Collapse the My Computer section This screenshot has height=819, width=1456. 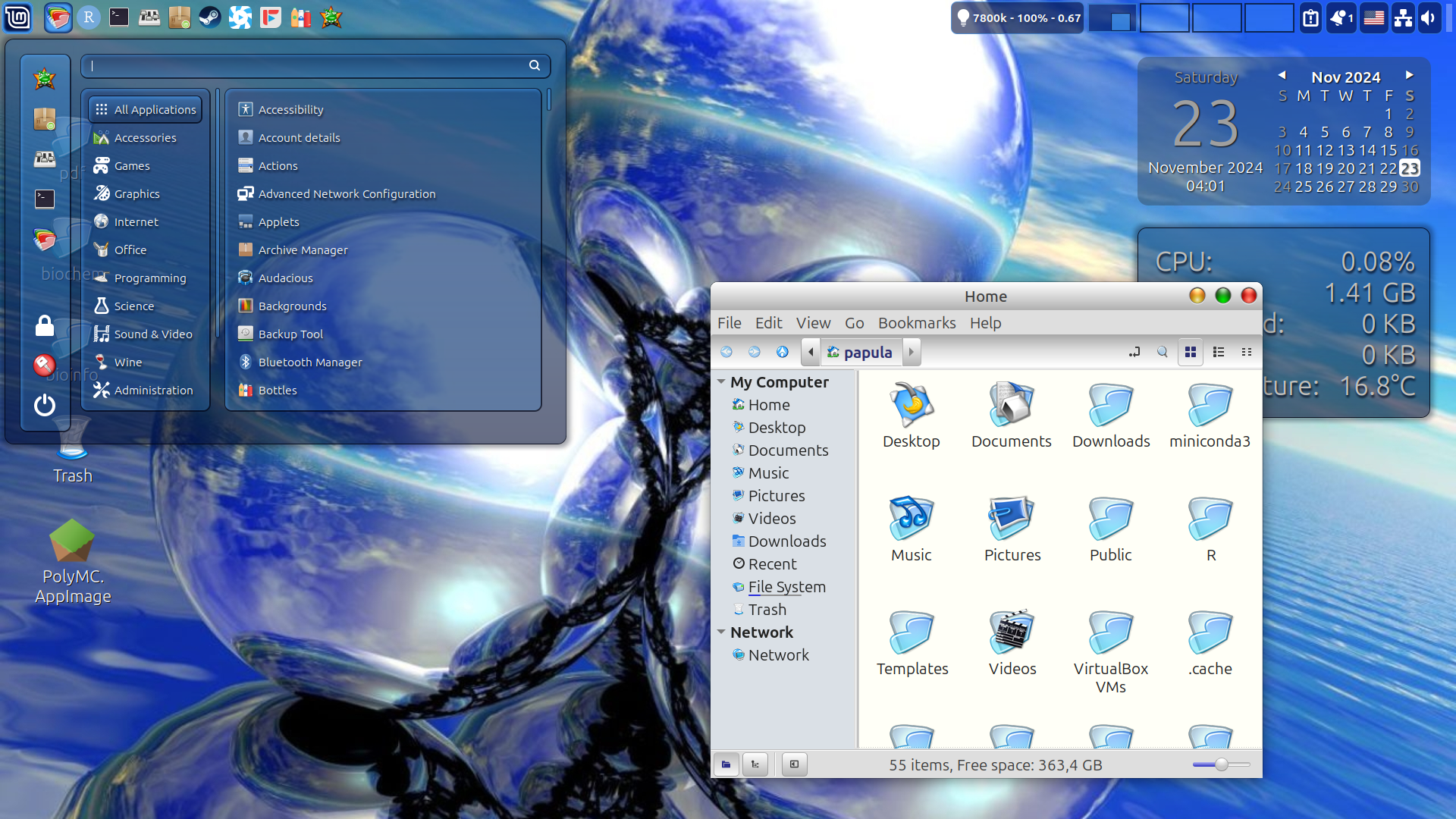721,382
